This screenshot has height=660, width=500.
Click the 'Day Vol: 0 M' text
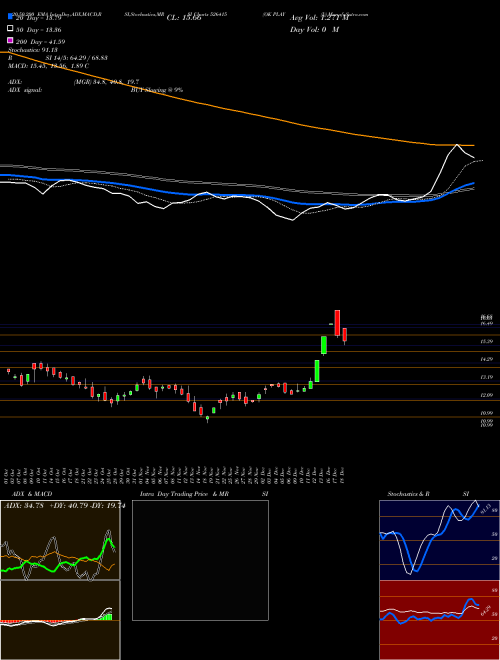pos(314,29)
